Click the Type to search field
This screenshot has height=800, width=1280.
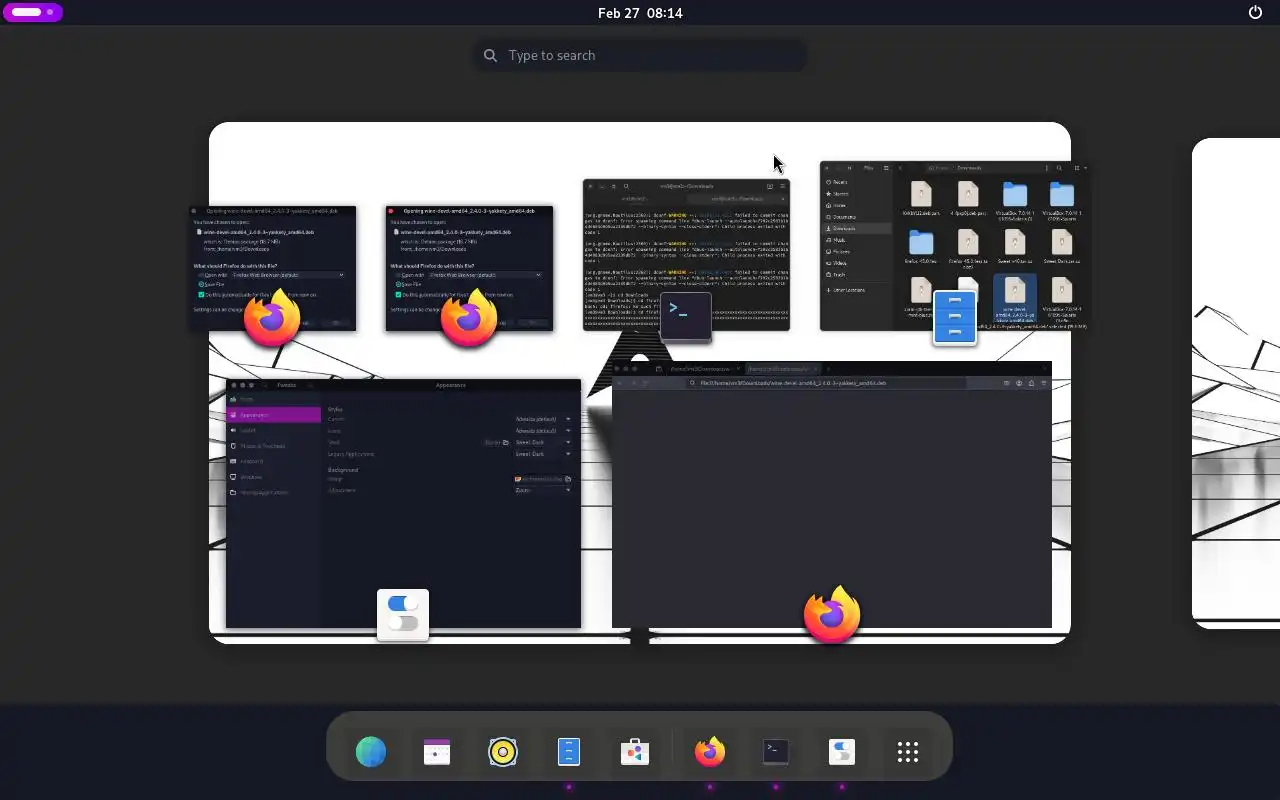pos(640,55)
